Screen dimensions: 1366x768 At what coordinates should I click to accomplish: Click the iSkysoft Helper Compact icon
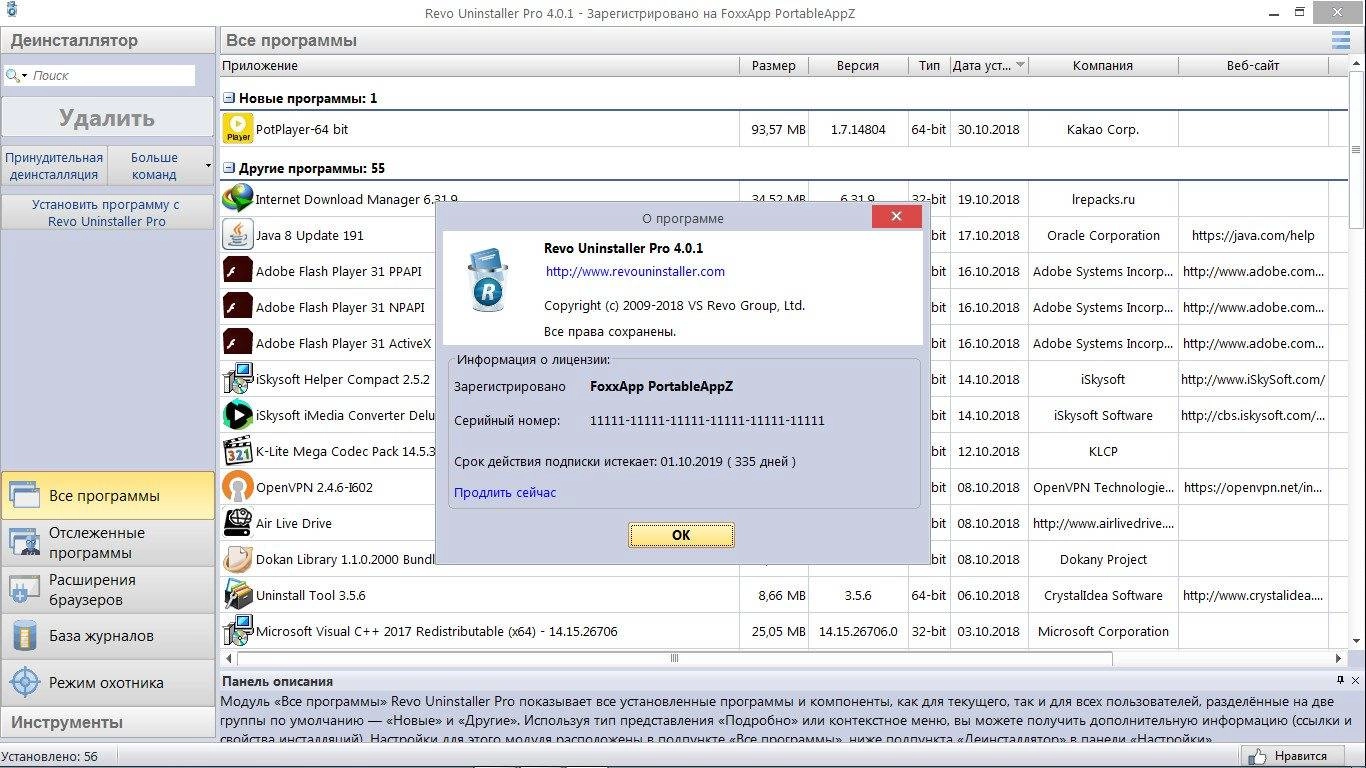pyautogui.click(x=238, y=379)
